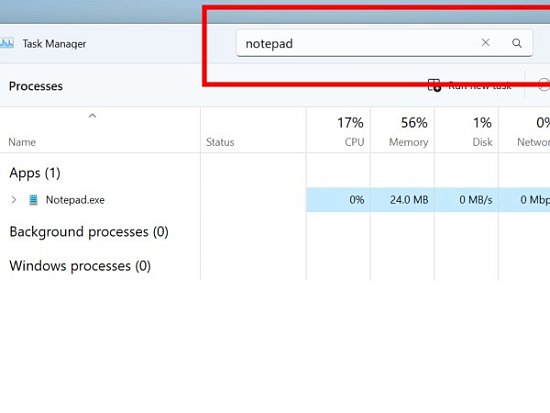The width and height of the screenshot is (550, 413).
Task: Click the magnifier search icon
Action: (517, 43)
